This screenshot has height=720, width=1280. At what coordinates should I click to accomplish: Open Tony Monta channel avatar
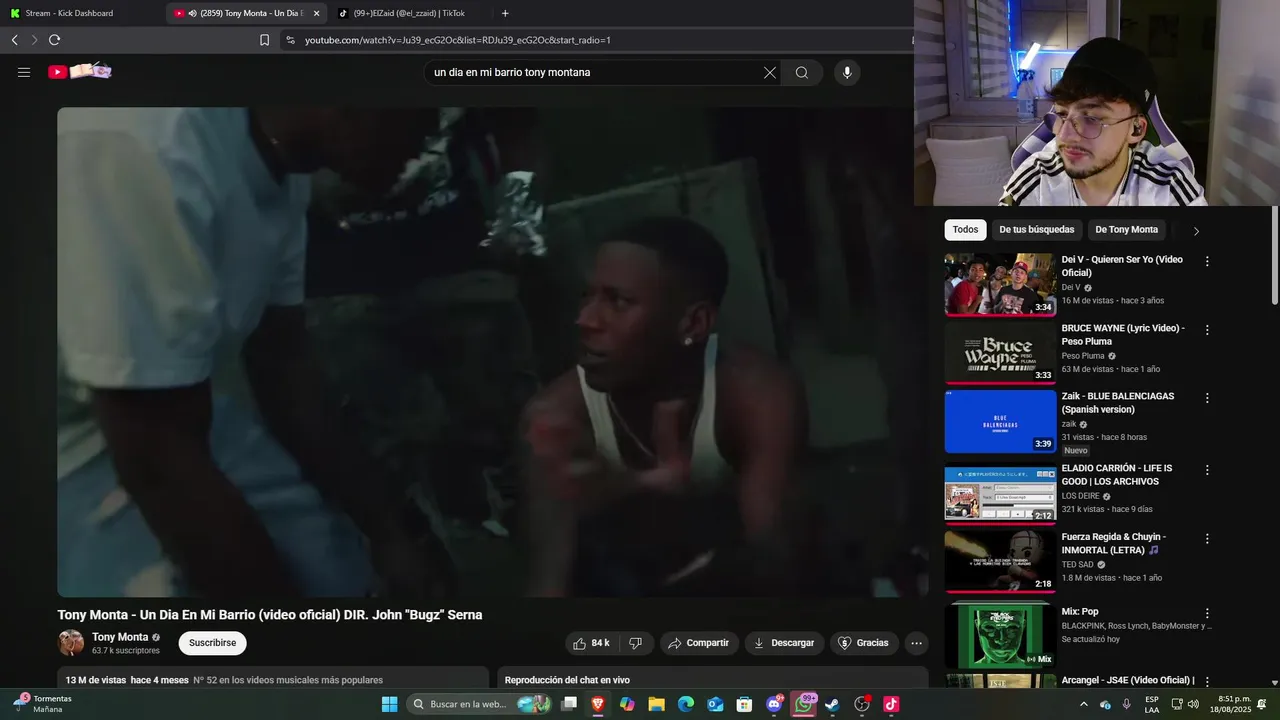(x=71, y=643)
